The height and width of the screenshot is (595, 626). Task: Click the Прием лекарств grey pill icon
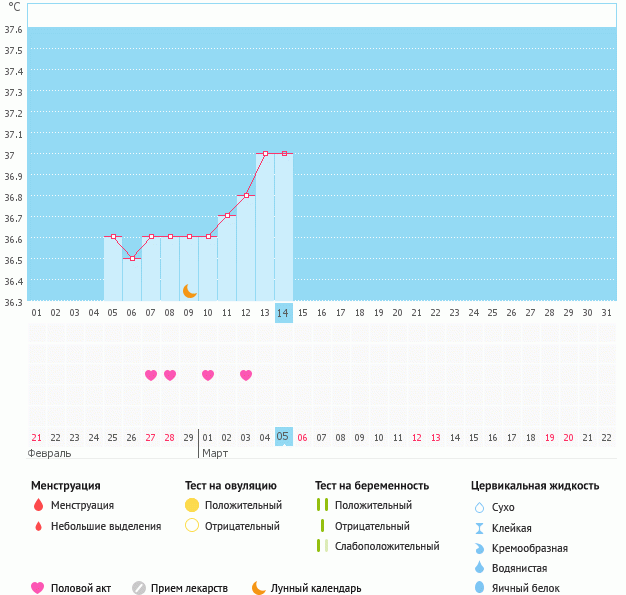139,588
